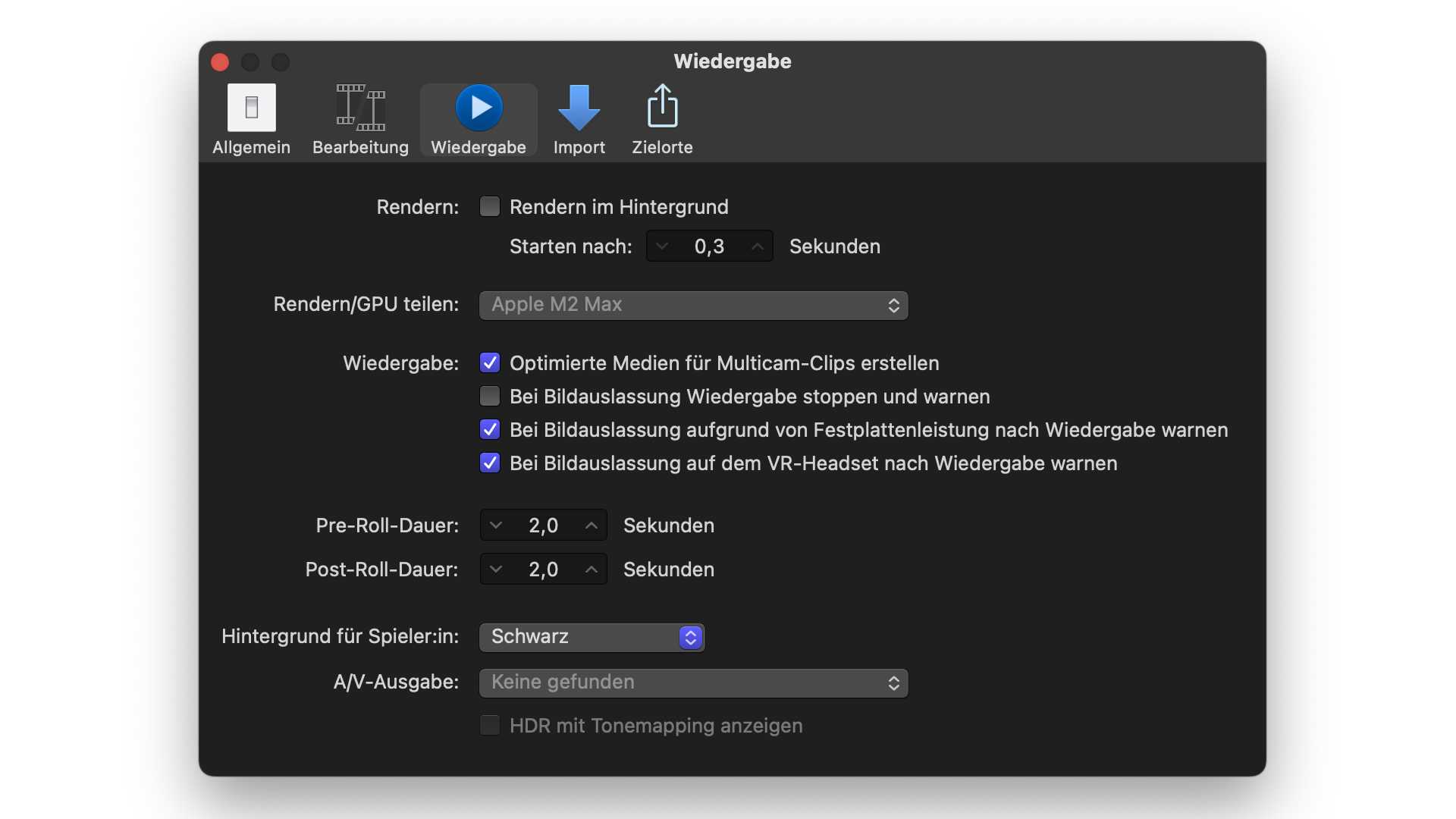This screenshot has width=1456, height=819.
Task: Decrease Starten nach value with down arrow
Action: [662, 246]
